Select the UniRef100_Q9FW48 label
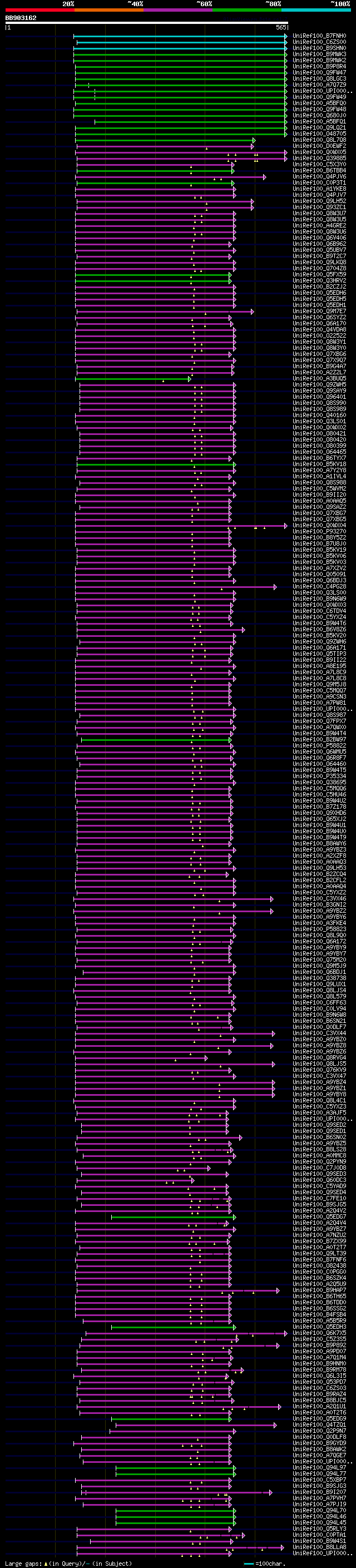Viewport: 356px width, 1568px height. click(x=319, y=110)
